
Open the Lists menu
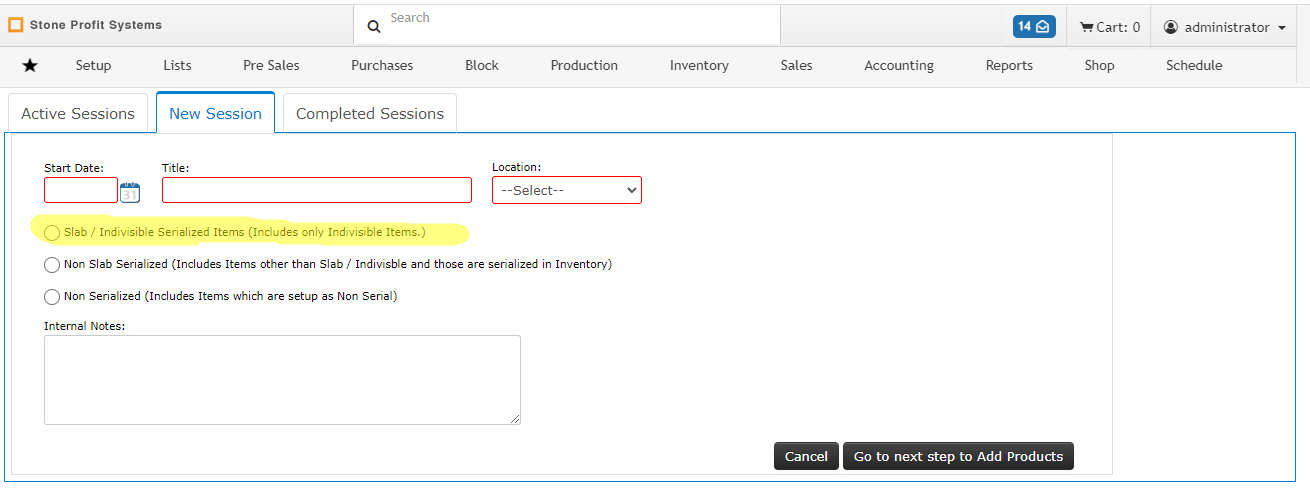177,65
